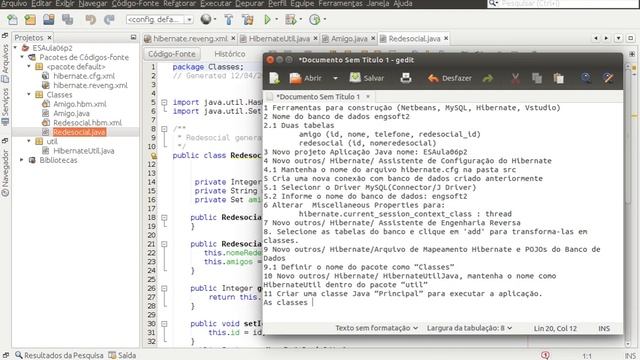
Task: Click the browser globe icon in NetBeans toolbar
Action: pos(206,19)
